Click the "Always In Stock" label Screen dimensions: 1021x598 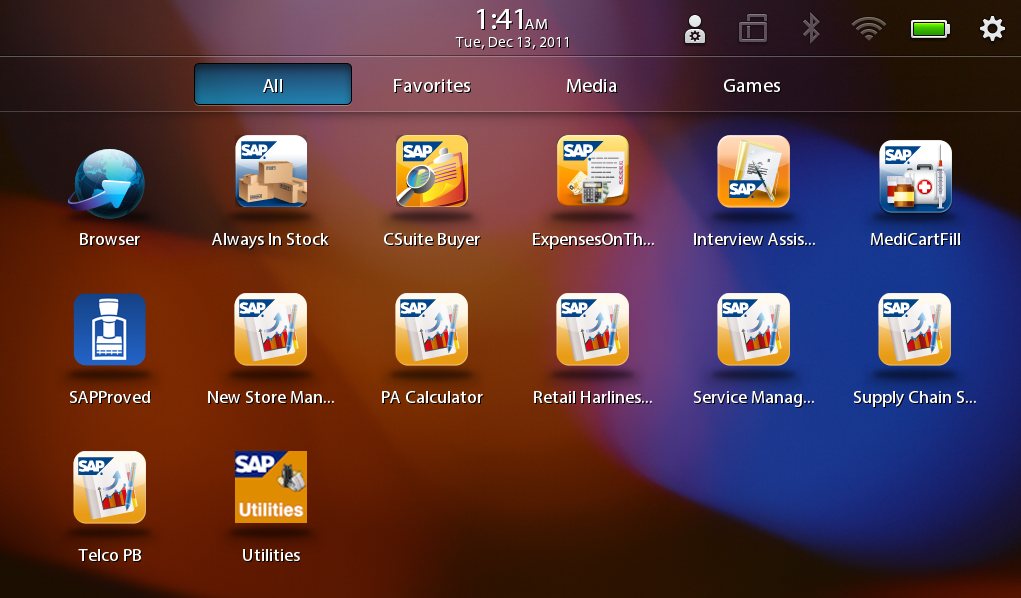(270, 240)
